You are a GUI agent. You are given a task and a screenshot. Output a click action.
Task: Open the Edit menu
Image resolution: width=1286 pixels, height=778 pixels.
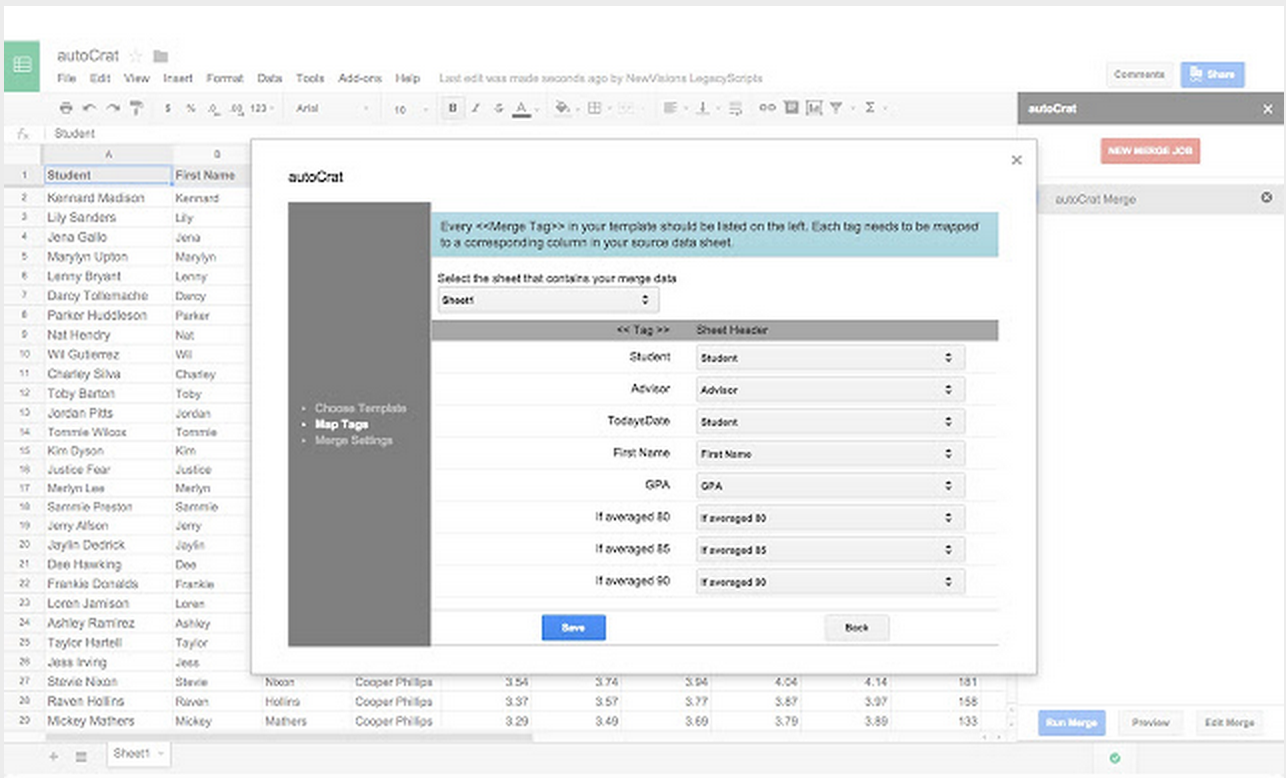tap(99, 78)
